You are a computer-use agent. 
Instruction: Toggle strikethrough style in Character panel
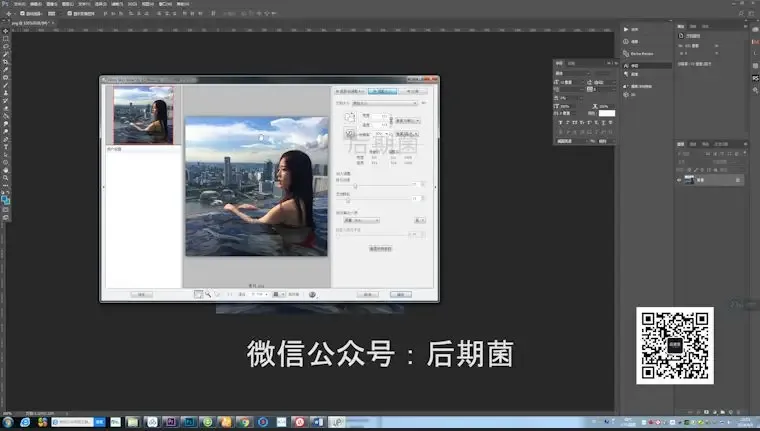point(611,123)
